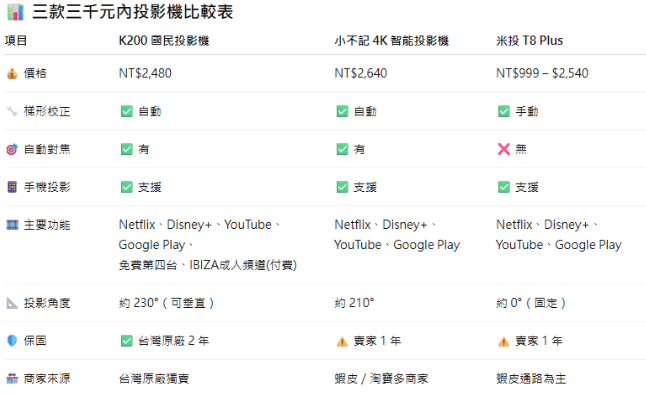Viewport: 646px width, 394px height.
Task: Click the wrench icon next to 梯形校正
Action: pyautogui.click(x=12, y=111)
